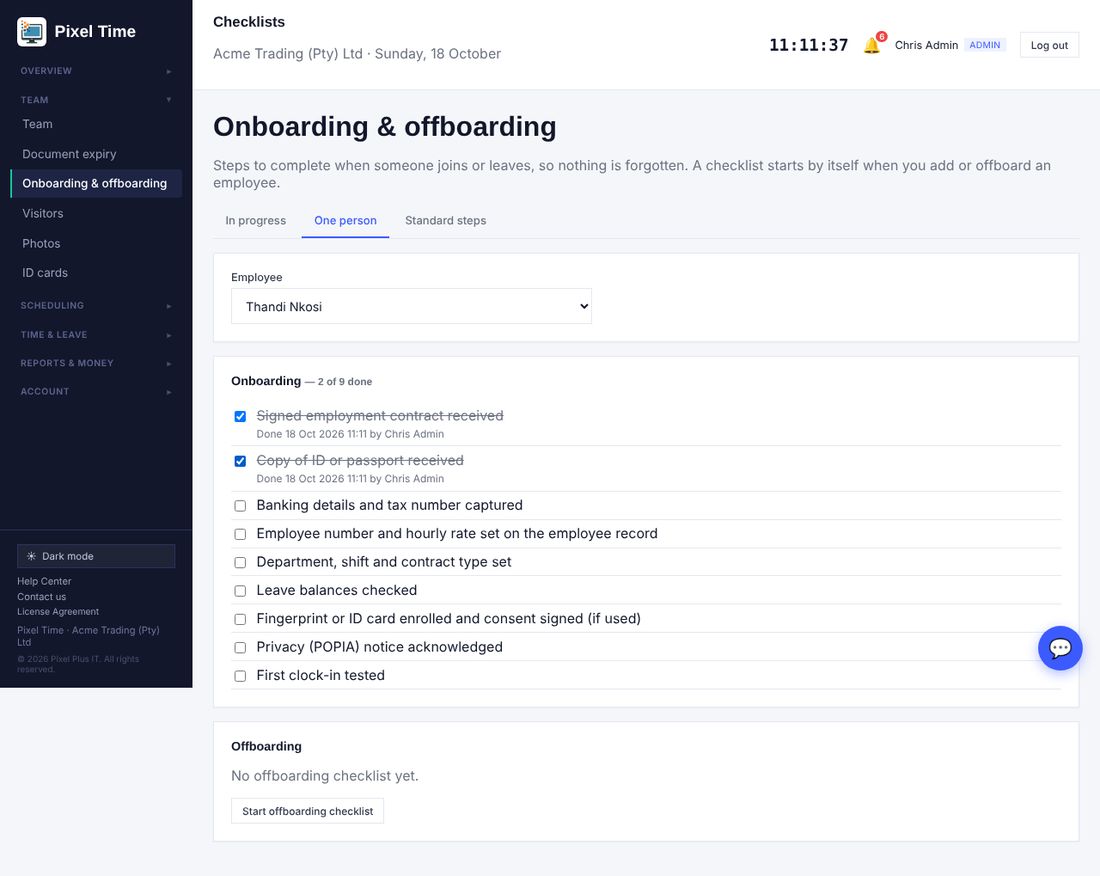This screenshot has height=876, width=1100.
Task: Open the Photos page
Action: (96, 243)
